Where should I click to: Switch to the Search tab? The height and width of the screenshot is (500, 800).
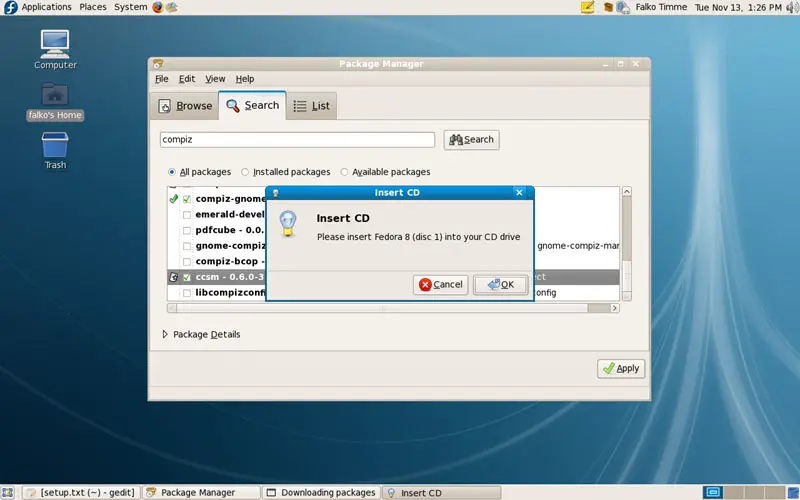pyautogui.click(x=253, y=105)
